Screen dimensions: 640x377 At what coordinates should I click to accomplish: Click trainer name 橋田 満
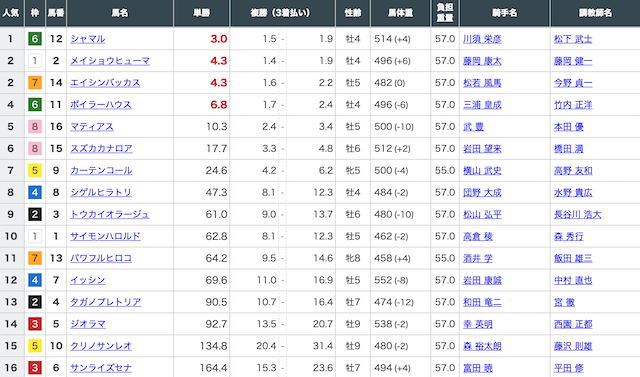pos(569,149)
